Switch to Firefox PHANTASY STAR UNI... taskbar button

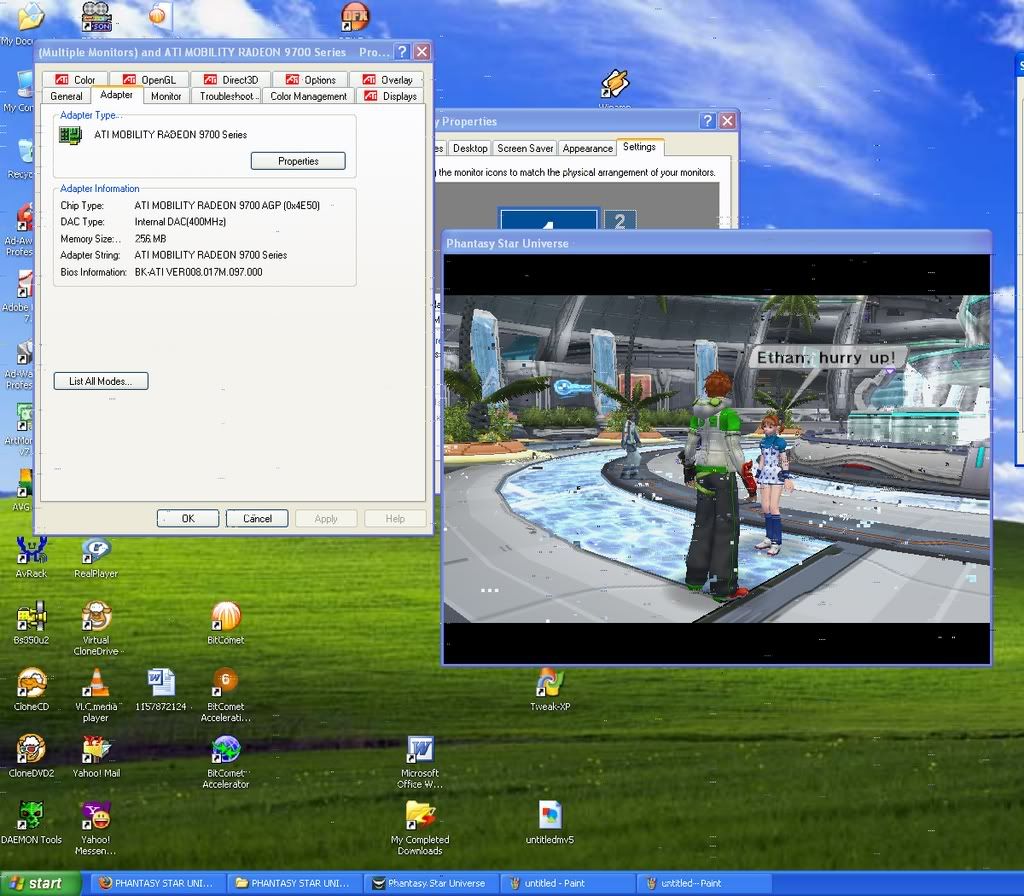157,884
